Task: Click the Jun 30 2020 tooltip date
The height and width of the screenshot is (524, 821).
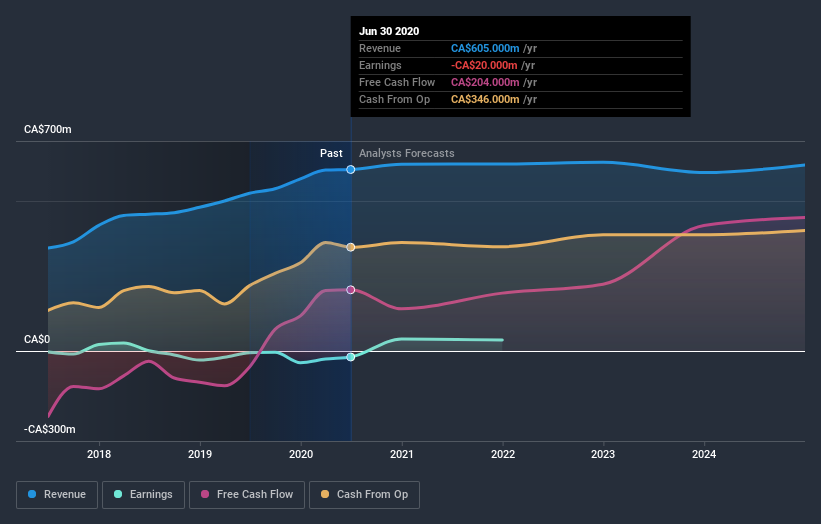Action: [389, 31]
